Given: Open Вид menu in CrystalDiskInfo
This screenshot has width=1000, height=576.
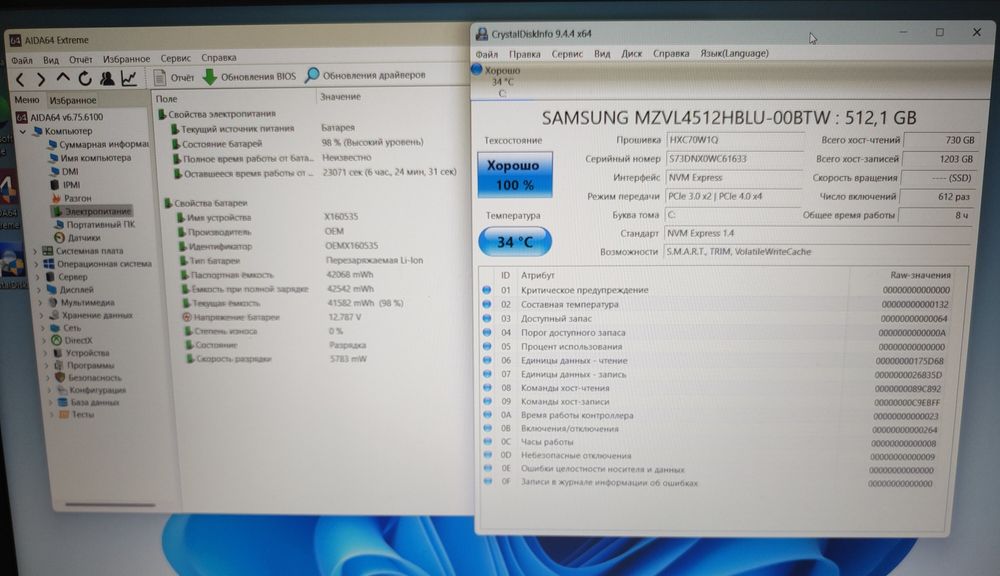Looking at the screenshot, I should coord(602,54).
